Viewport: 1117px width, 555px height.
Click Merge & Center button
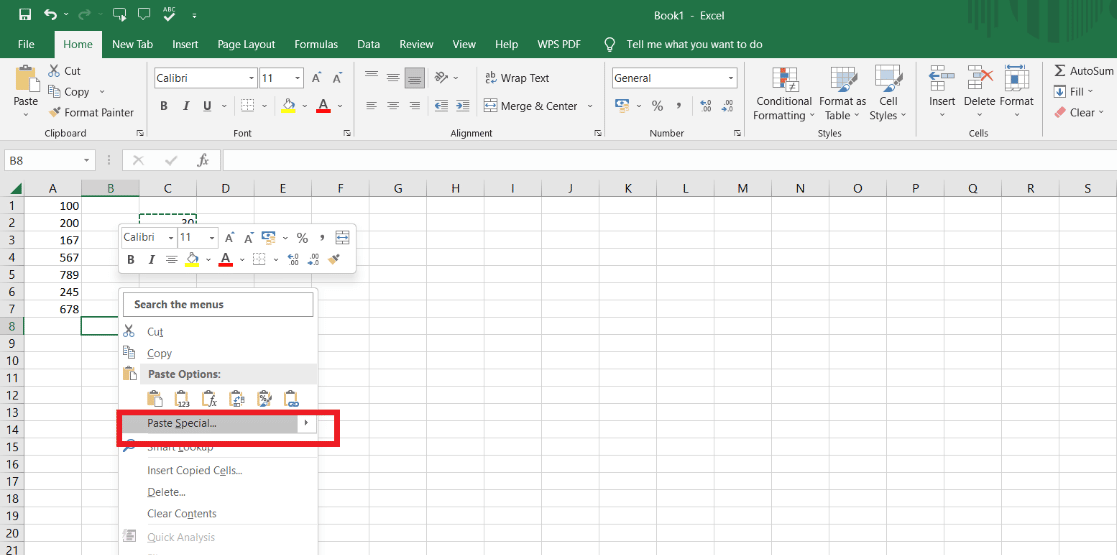click(x=531, y=106)
